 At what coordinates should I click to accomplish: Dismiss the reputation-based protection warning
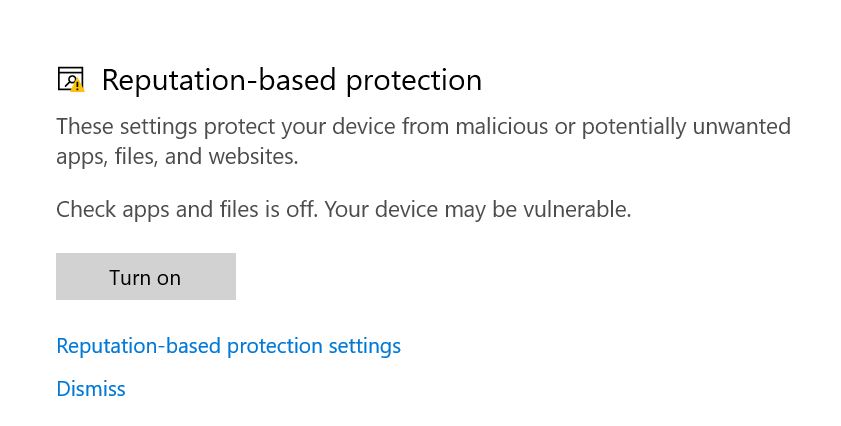point(91,389)
